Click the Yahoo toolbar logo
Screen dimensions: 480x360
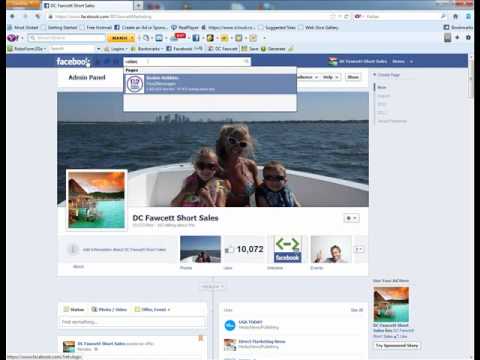(13, 38)
